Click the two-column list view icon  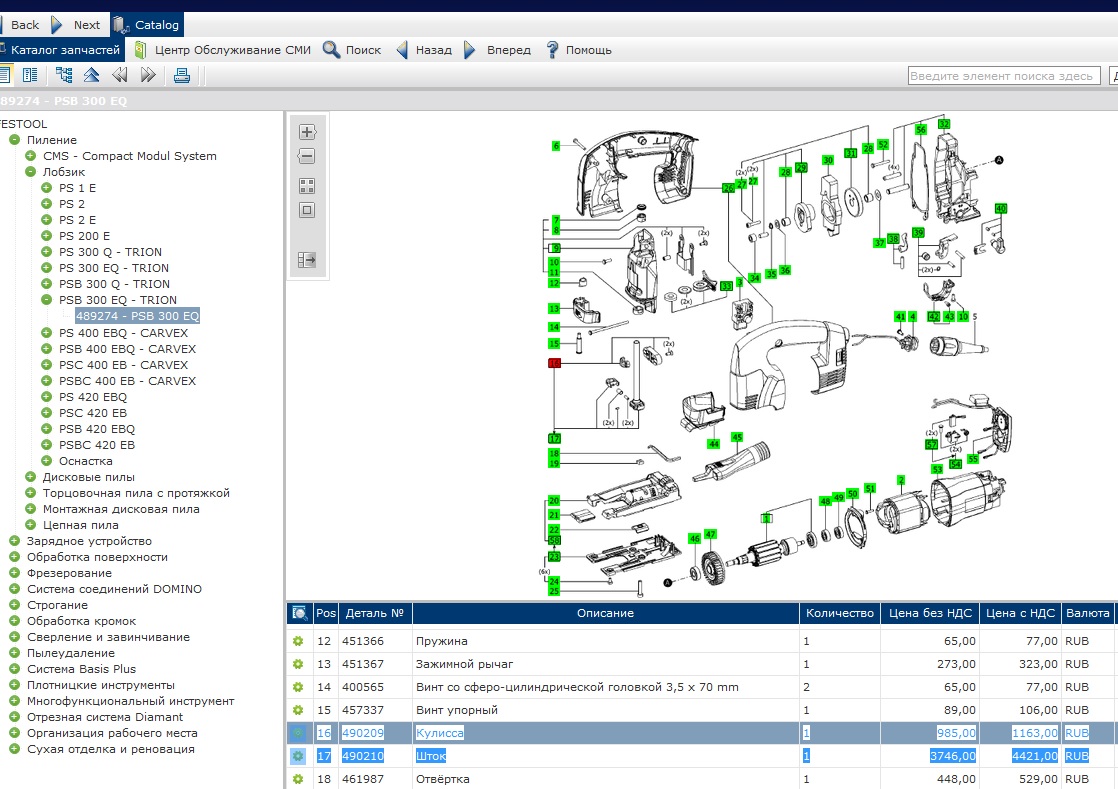(x=30, y=75)
